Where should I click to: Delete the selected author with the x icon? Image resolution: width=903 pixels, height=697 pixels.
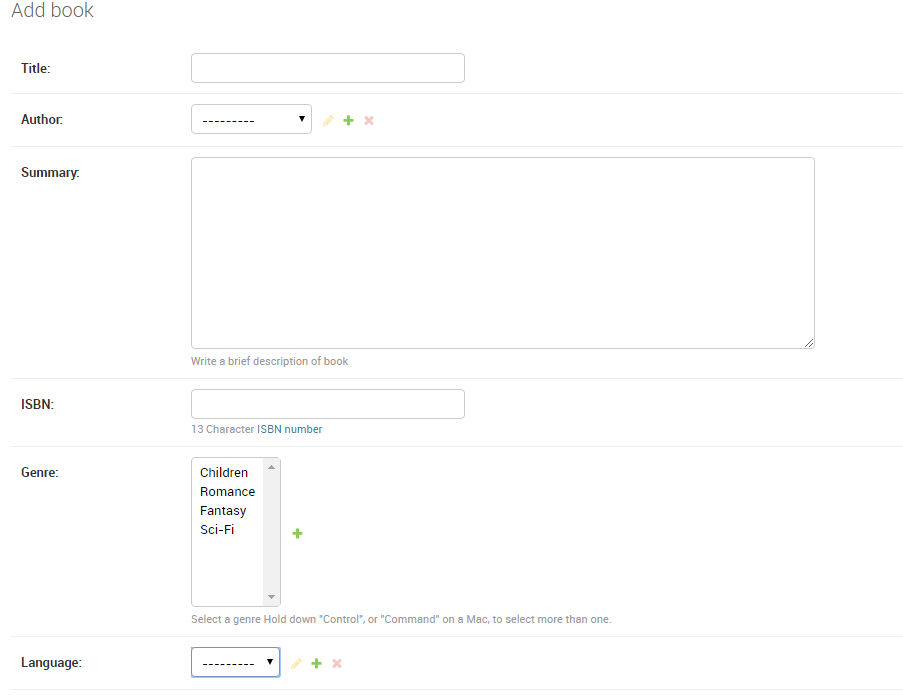click(x=368, y=119)
